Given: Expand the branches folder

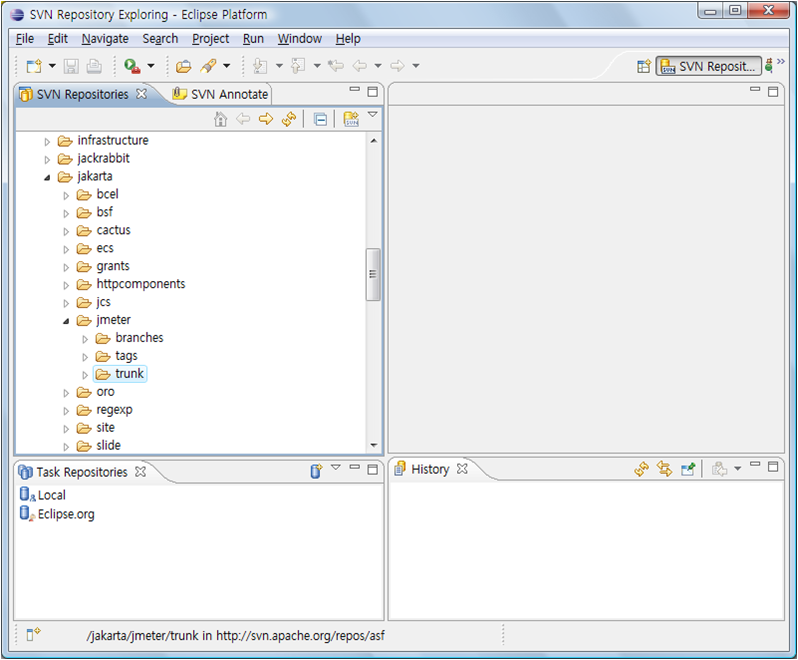Looking at the screenshot, I should (x=85, y=339).
